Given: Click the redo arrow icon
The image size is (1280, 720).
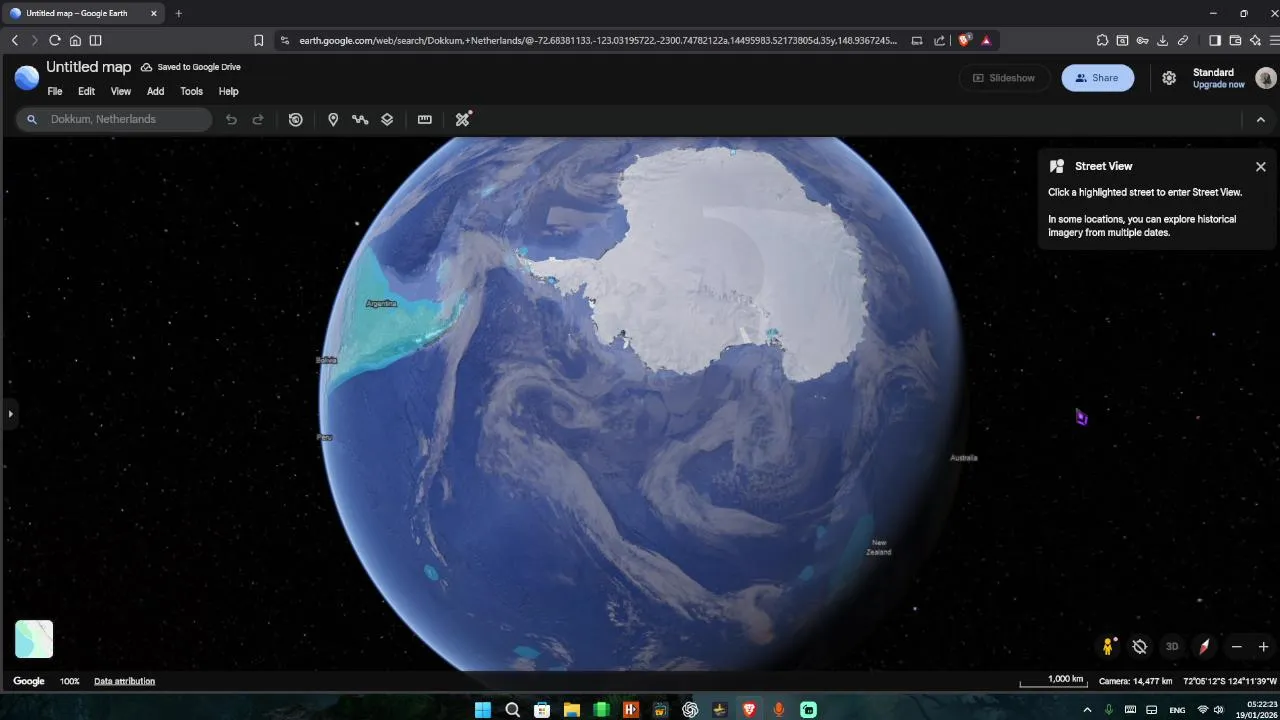Looking at the screenshot, I should pos(258,119).
